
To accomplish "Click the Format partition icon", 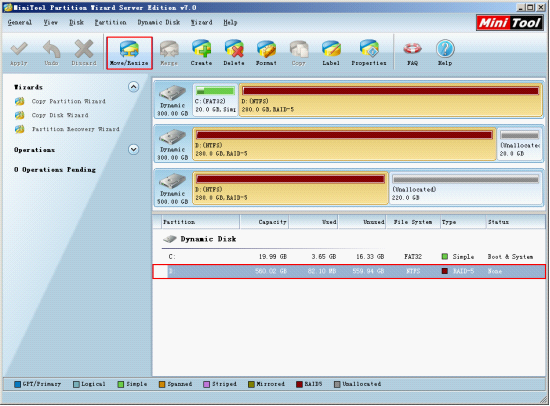I will pyautogui.click(x=266, y=49).
